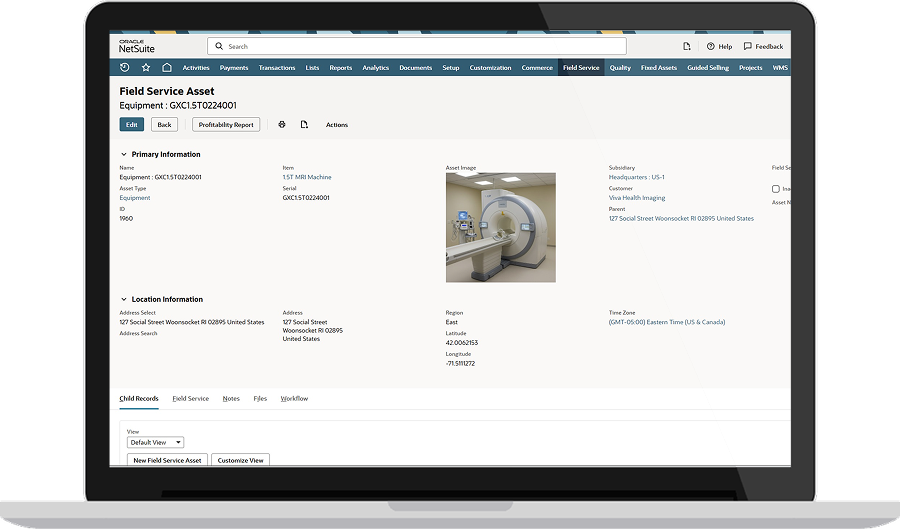Image resolution: width=900 pixels, height=529 pixels.
Task: Click the Oracle NetSuite logo
Action: [137, 46]
